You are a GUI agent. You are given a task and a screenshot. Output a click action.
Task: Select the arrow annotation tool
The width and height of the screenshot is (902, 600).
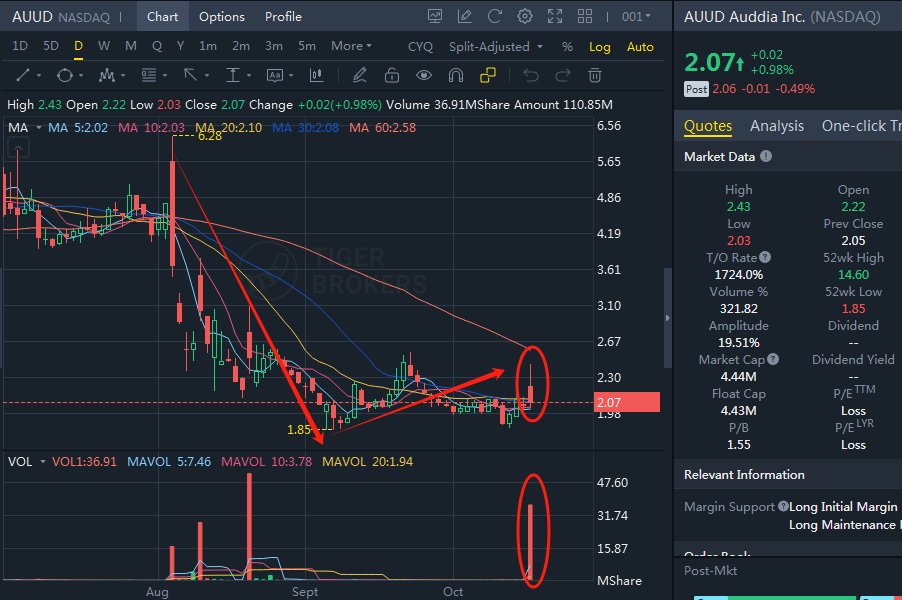pos(190,75)
